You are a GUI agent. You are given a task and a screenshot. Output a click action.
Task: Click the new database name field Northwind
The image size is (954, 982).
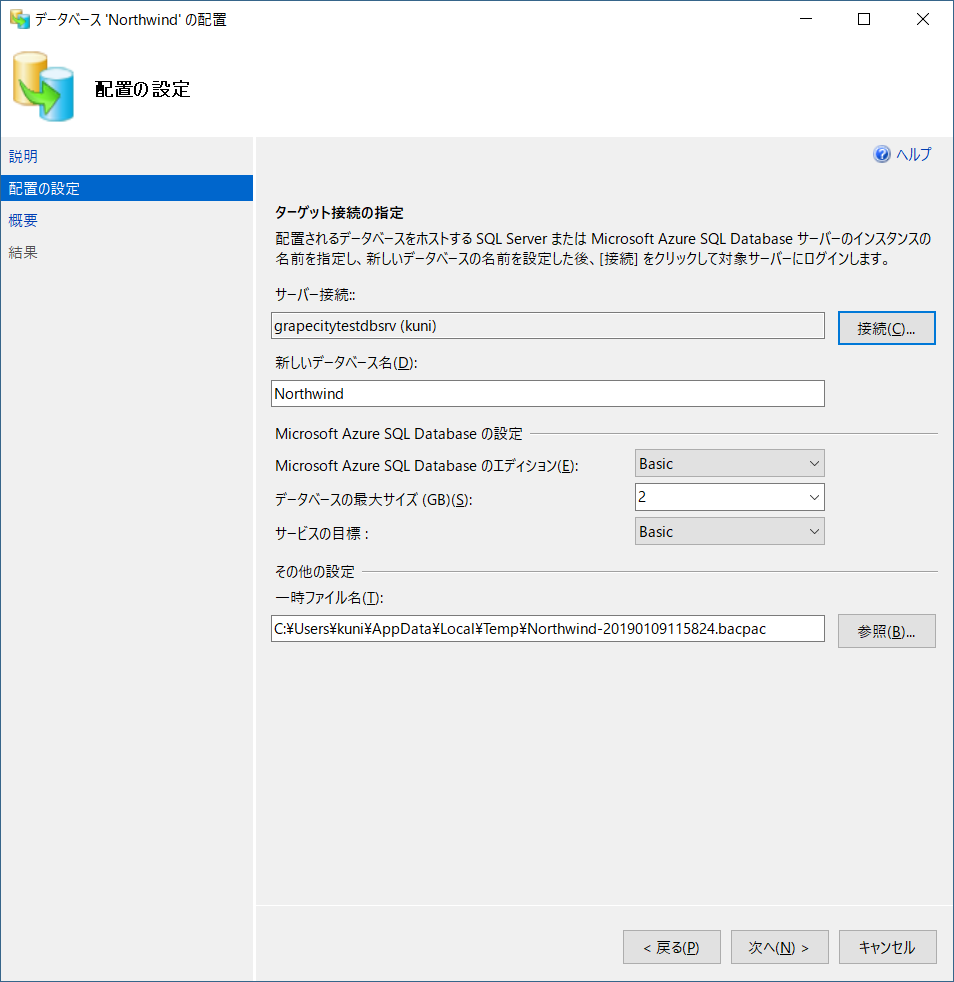[x=547, y=393]
